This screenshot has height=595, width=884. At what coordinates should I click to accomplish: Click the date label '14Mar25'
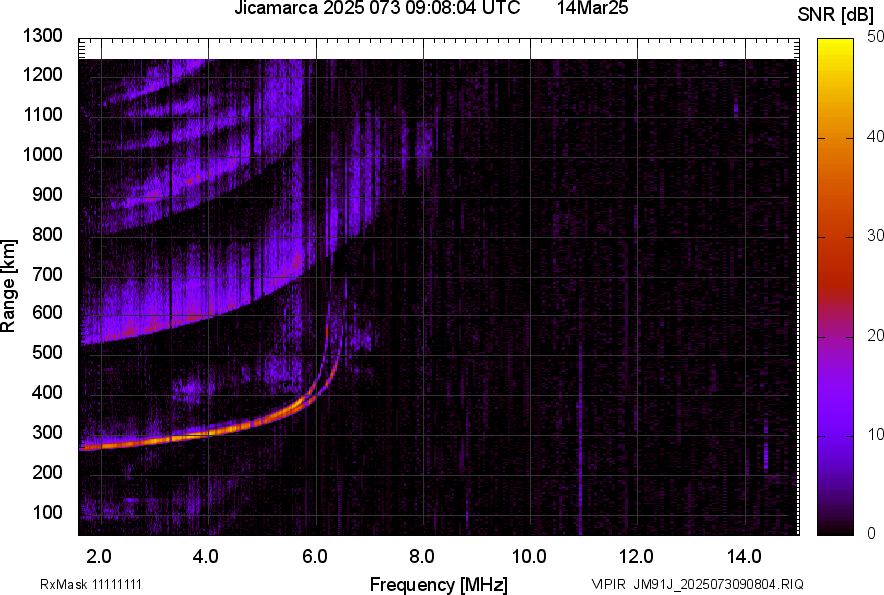click(x=593, y=8)
